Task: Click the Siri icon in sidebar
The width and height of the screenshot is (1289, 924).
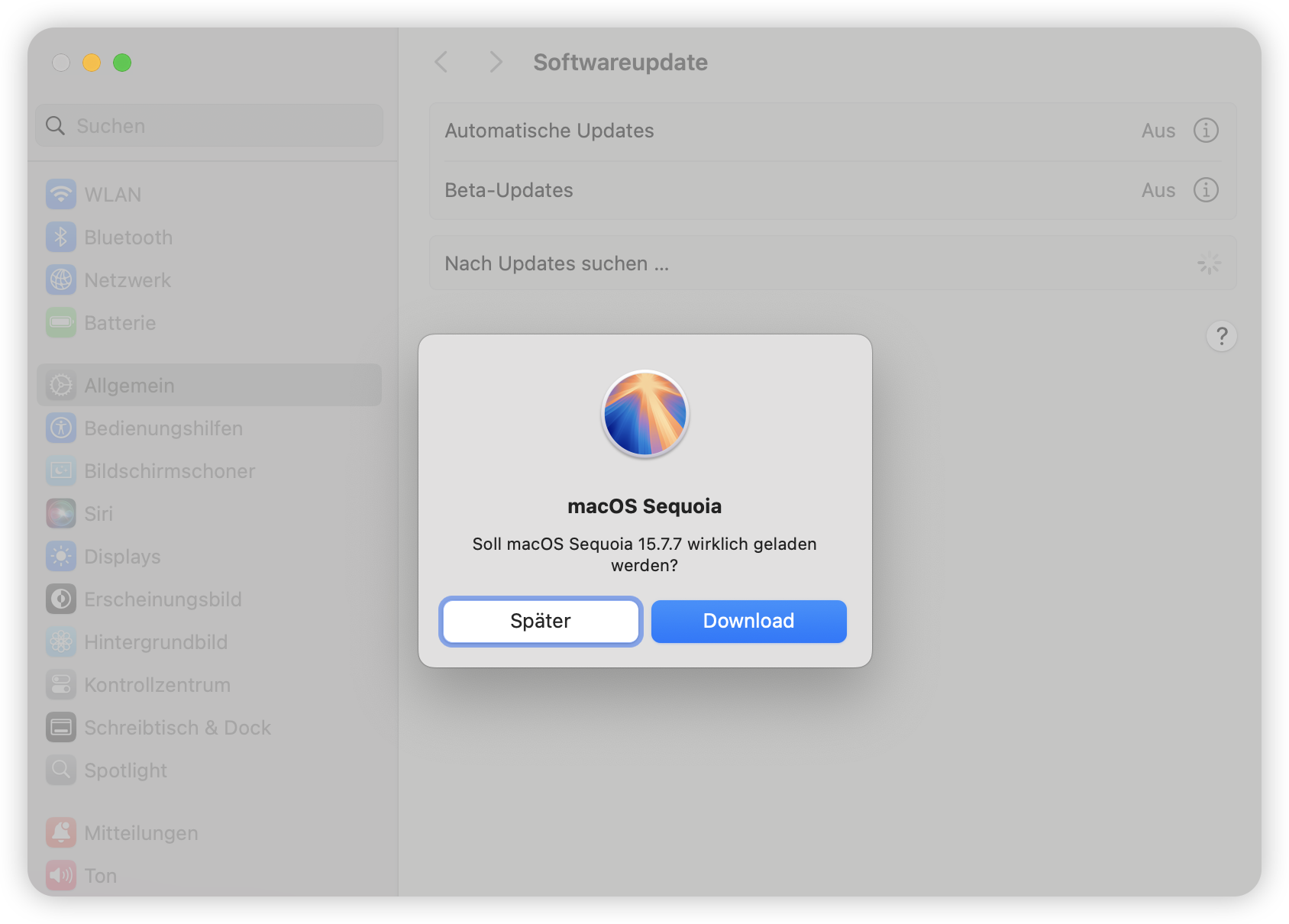Action: pyautogui.click(x=61, y=513)
